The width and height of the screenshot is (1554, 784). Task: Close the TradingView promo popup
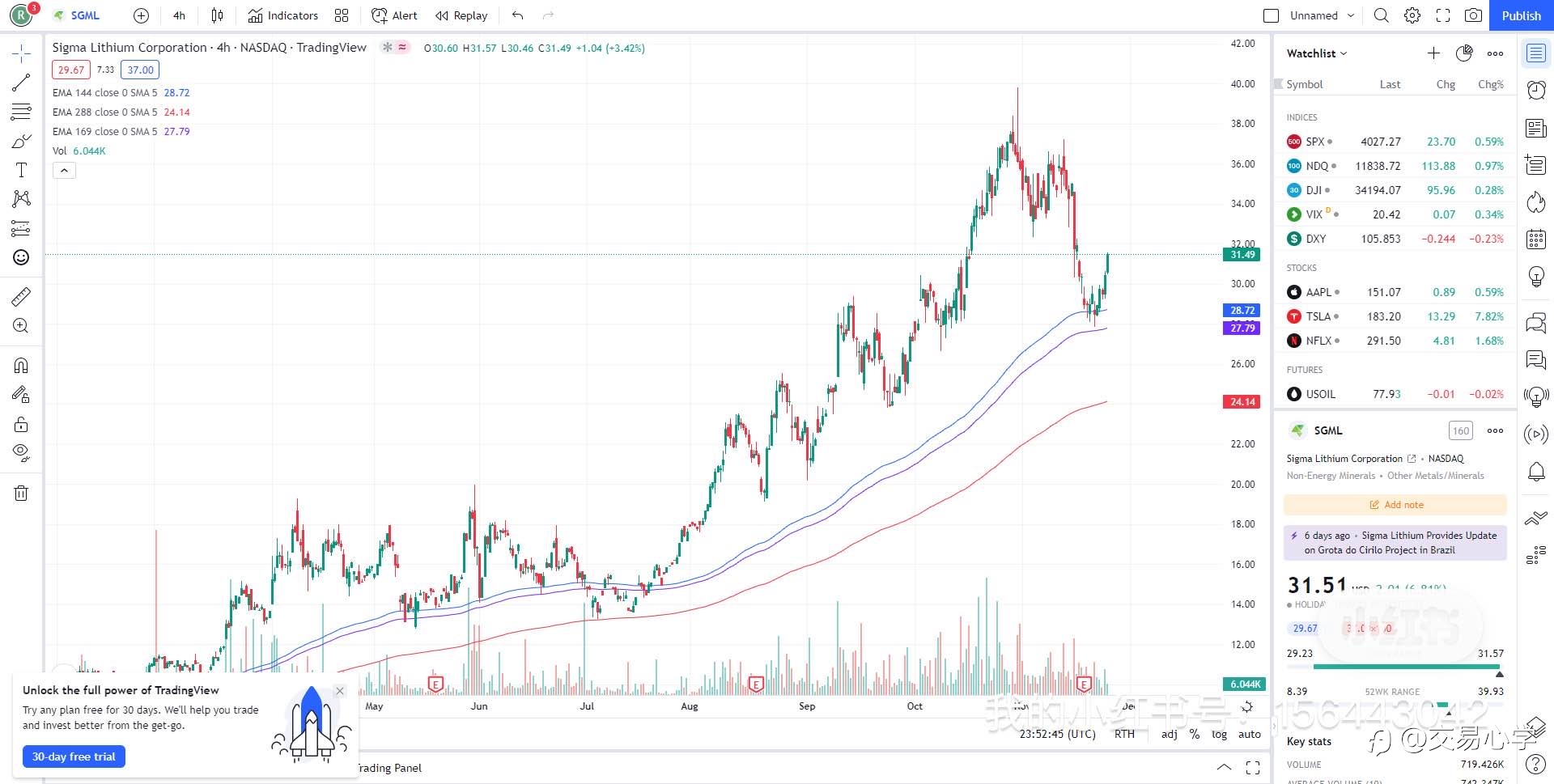point(340,691)
